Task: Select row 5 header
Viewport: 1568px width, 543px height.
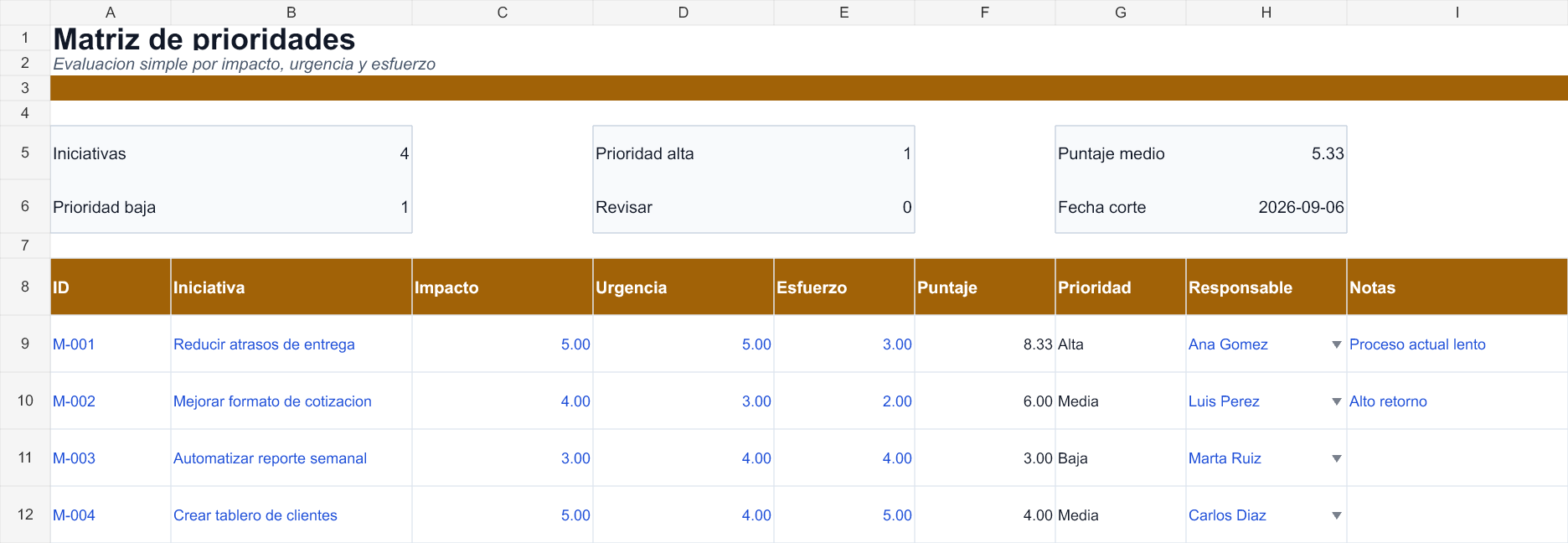Action: [x=25, y=153]
